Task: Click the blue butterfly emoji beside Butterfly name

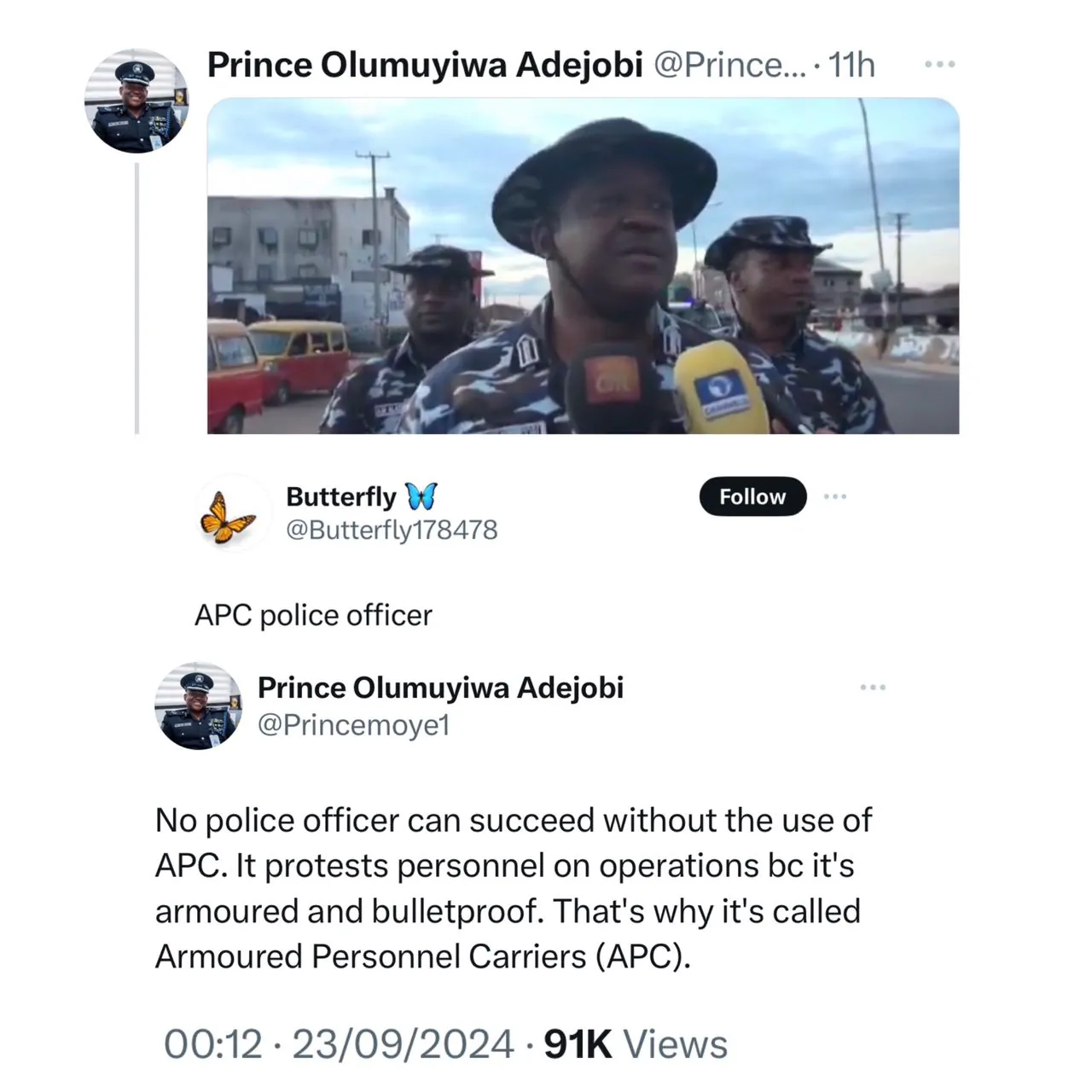Action: click(421, 496)
